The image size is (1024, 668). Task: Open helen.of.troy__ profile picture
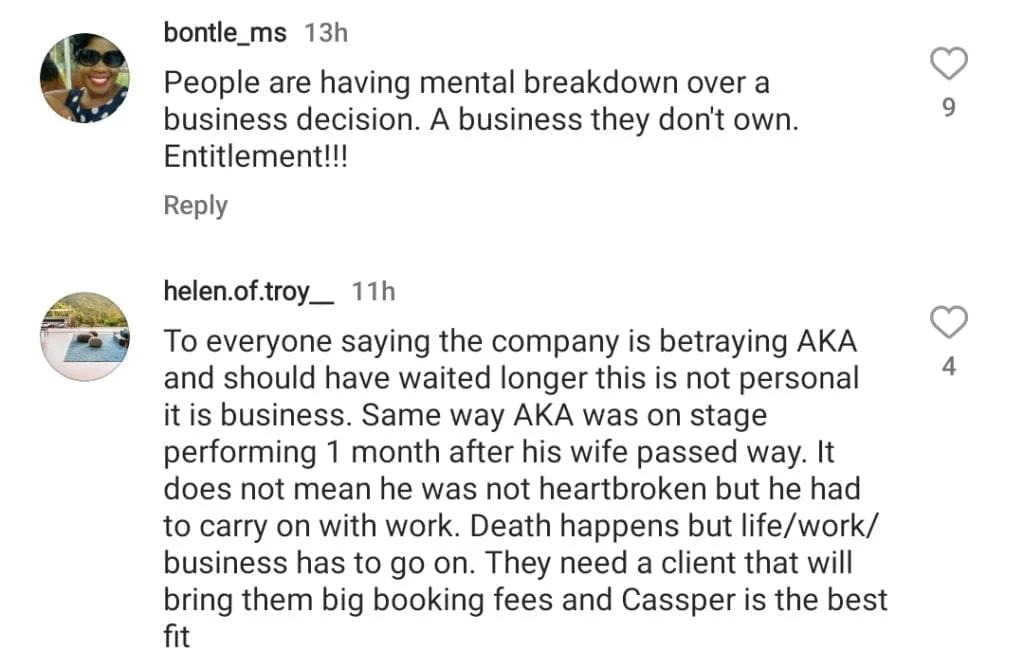[85, 336]
